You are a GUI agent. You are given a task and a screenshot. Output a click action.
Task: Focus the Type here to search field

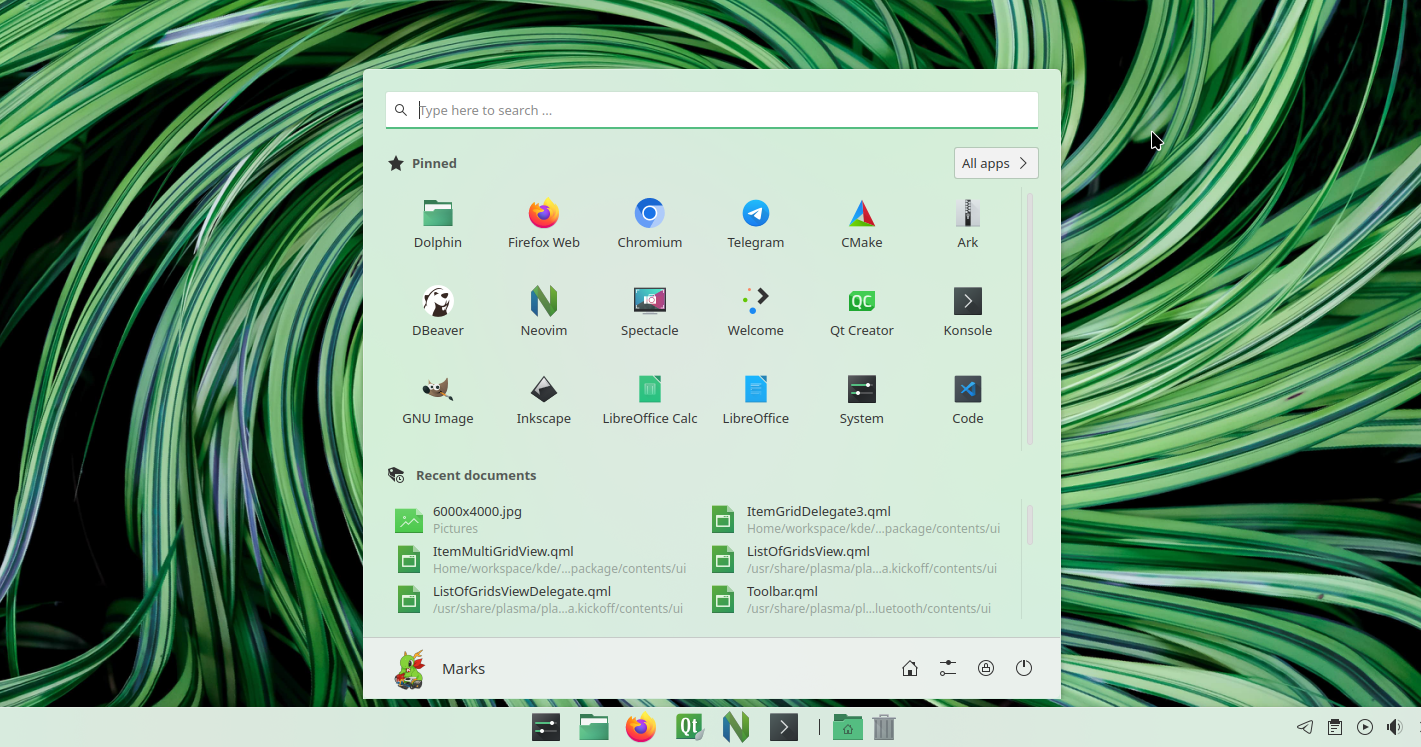click(712, 110)
